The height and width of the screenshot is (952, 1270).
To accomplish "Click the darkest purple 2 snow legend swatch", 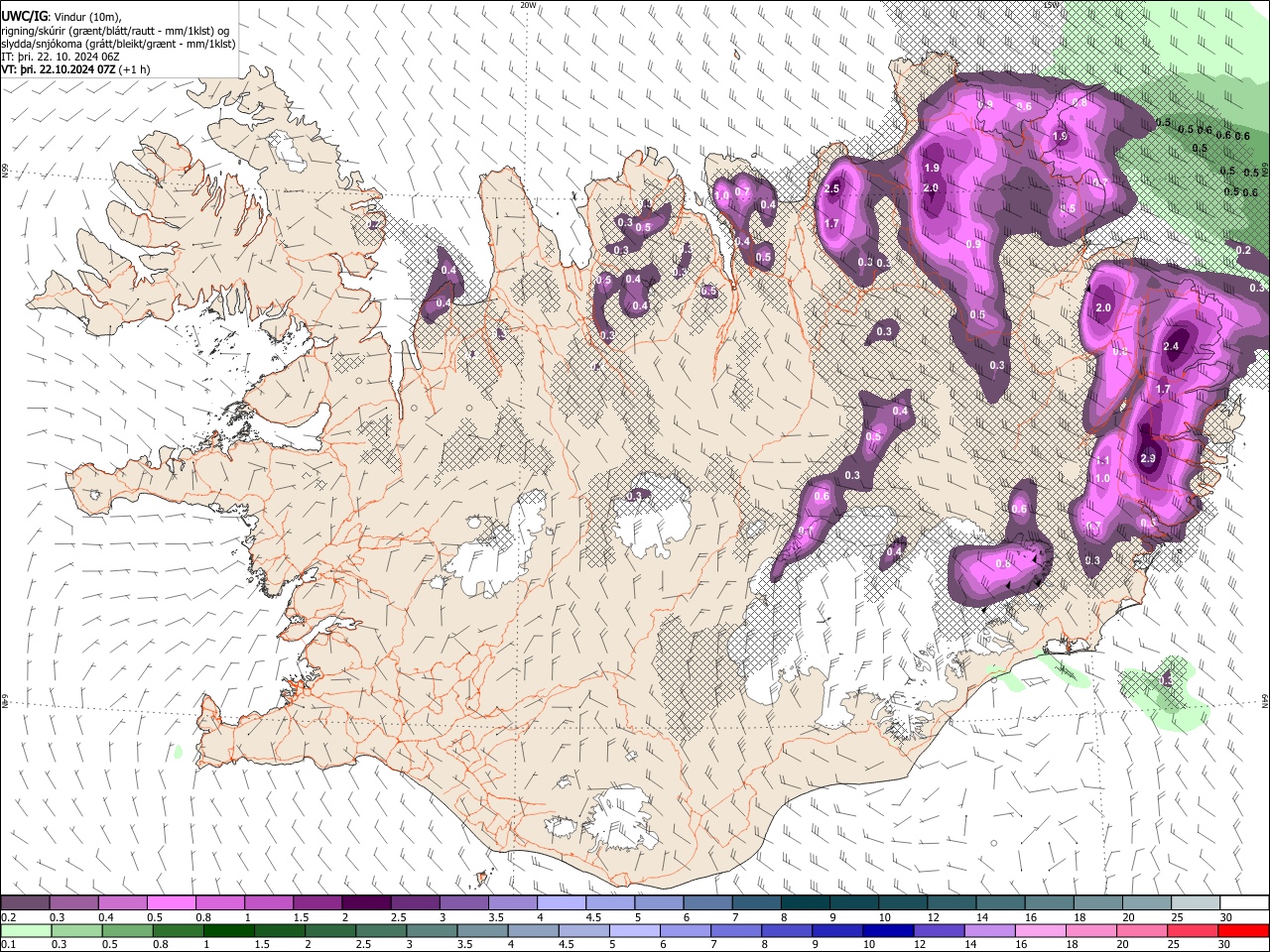I will (365, 903).
